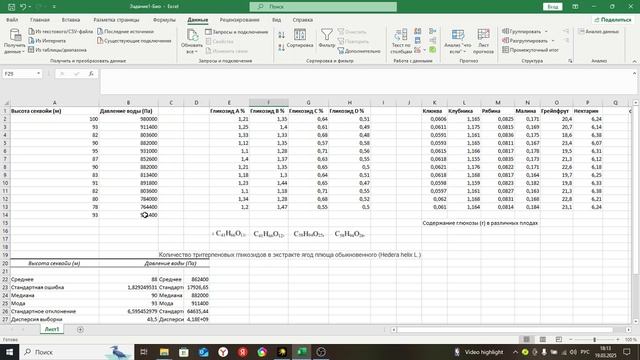Click cell header Глюкозид A %
The height and width of the screenshot is (360, 640).
(228, 111)
